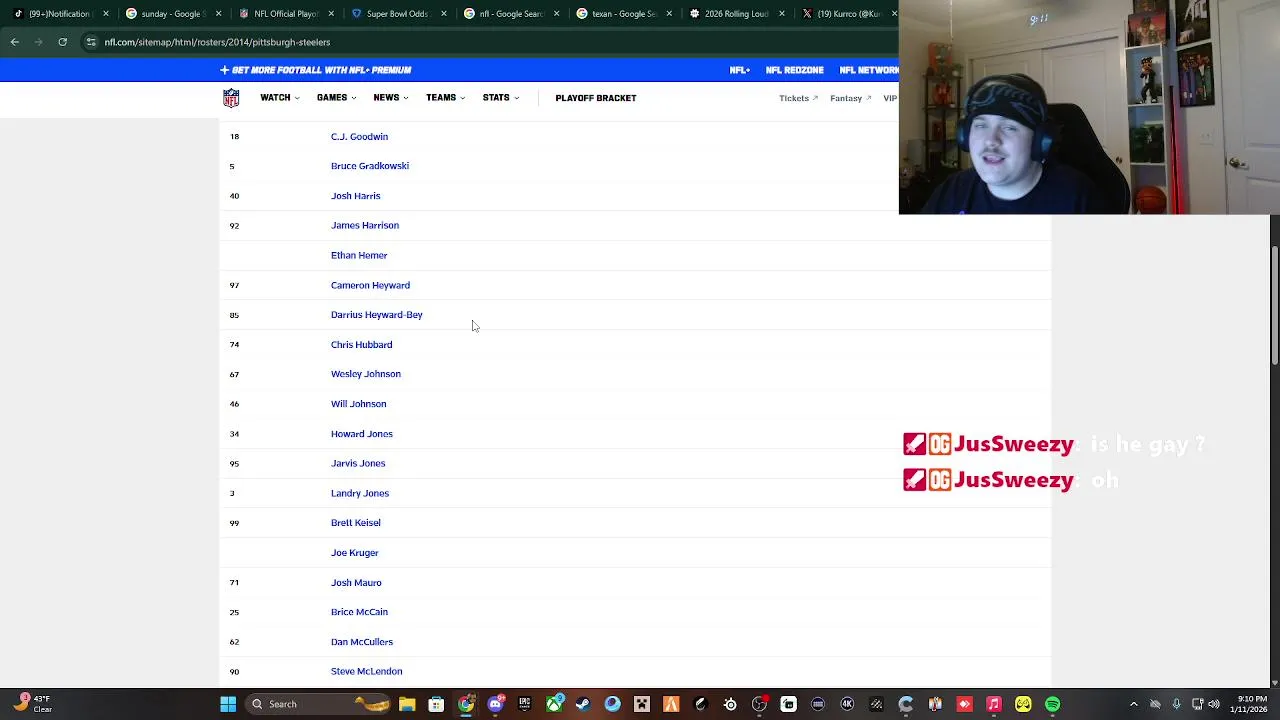Open Will Johnson player link

click(x=358, y=404)
